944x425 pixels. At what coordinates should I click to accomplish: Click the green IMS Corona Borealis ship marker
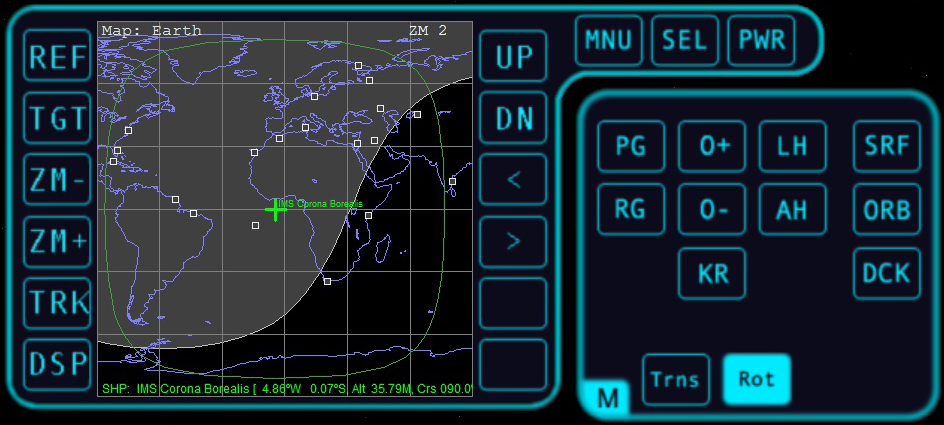275,209
